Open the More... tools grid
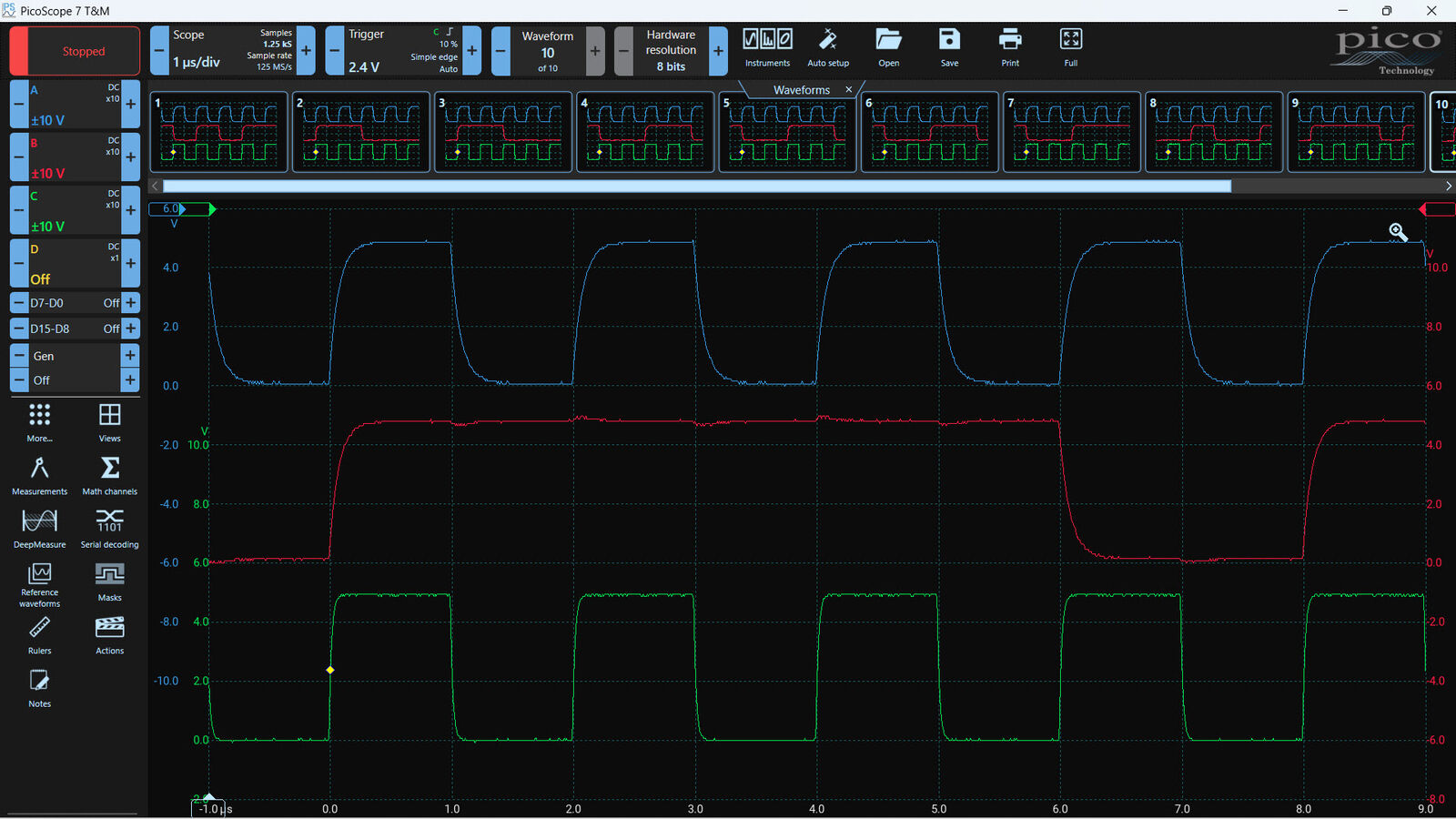Viewport: 1456px width, 819px height. pos(39,423)
